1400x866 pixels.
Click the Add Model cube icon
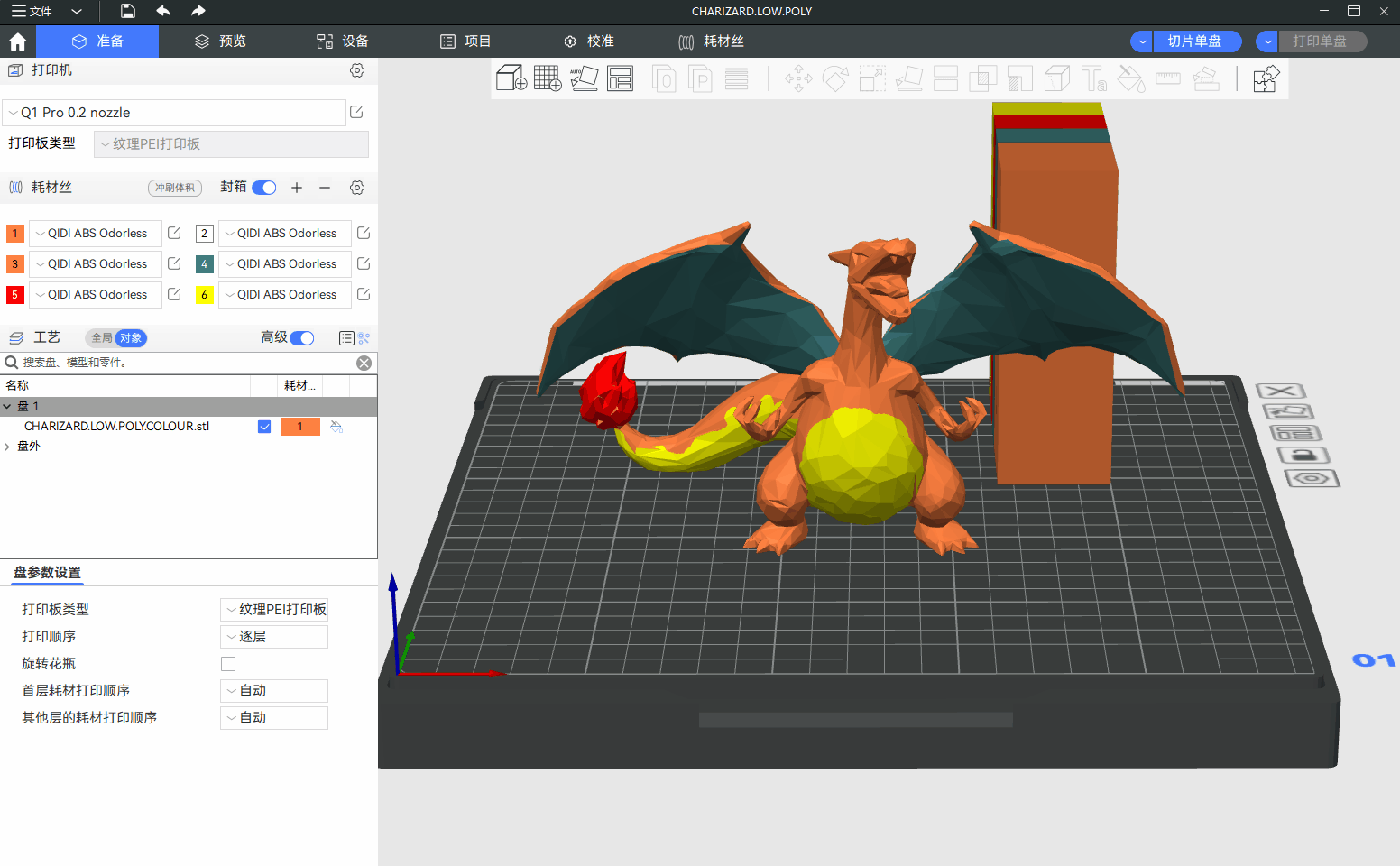coord(511,78)
